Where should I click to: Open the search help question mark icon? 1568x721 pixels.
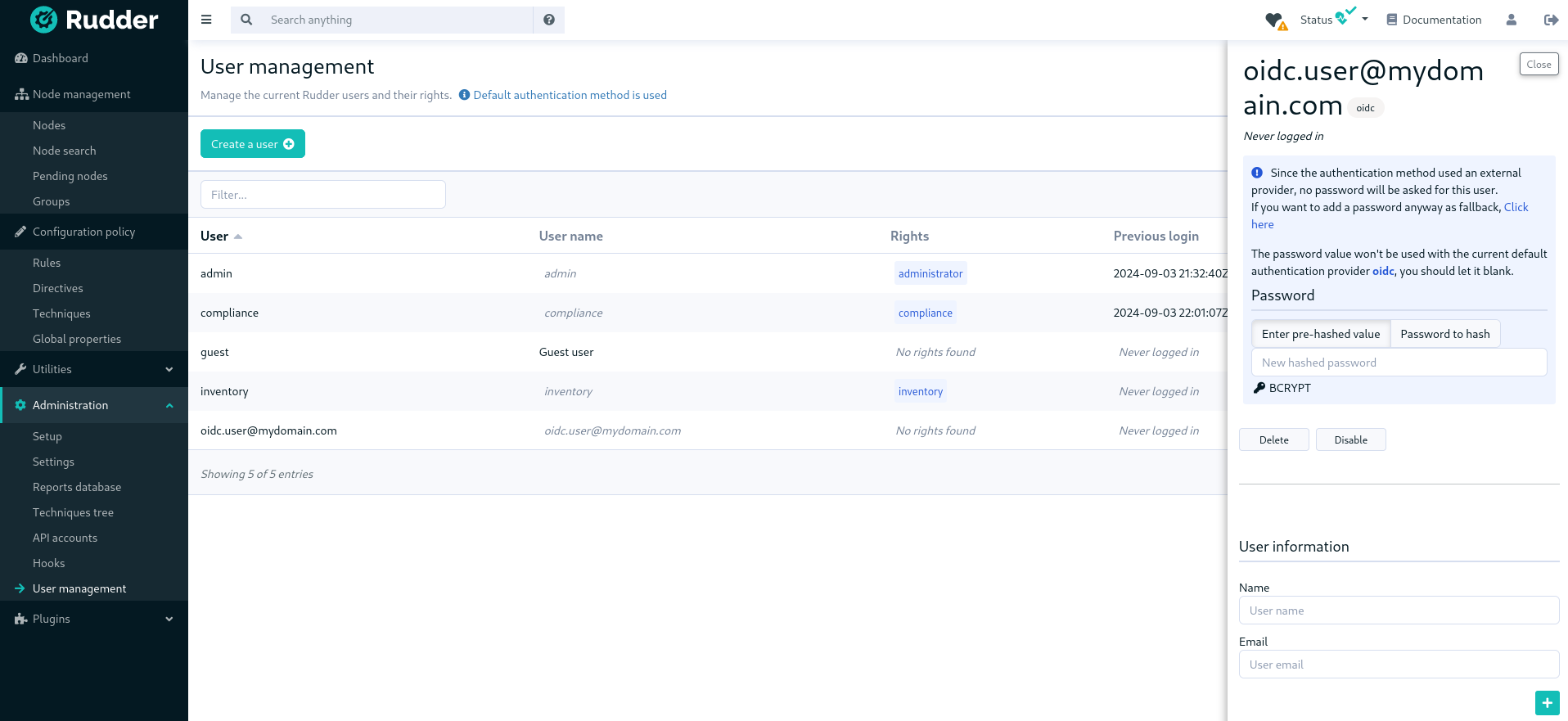click(x=549, y=20)
